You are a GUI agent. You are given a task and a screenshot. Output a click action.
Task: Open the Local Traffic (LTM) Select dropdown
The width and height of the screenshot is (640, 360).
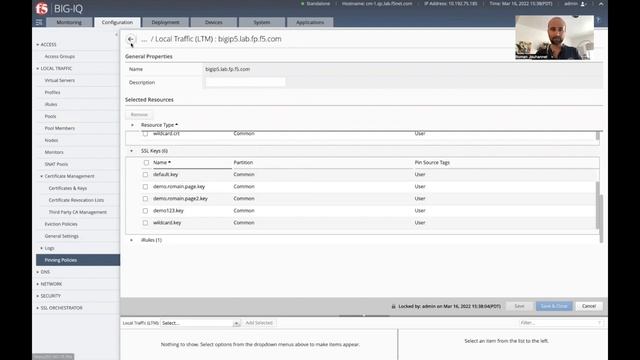point(200,323)
